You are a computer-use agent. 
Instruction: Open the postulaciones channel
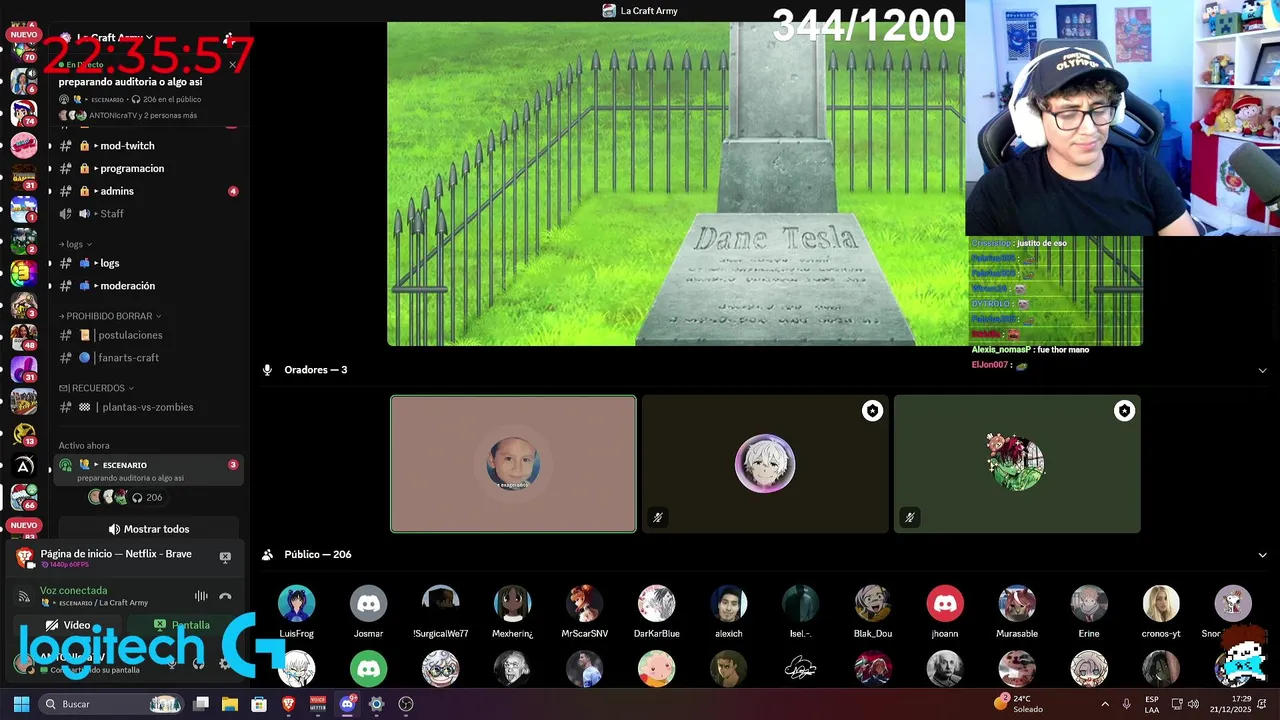coord(150,335)
